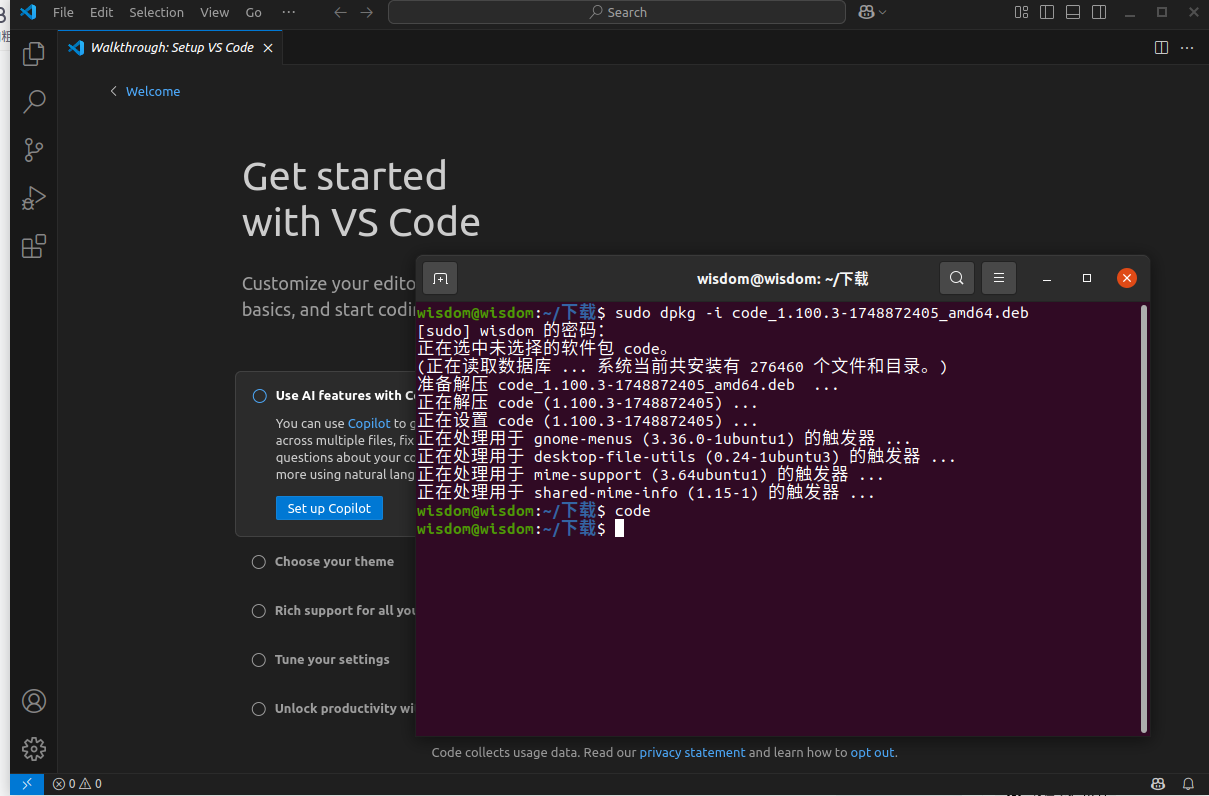Open the Accounts menu icon
This screenshot has width=1209, height=796.
pos(34,701)
